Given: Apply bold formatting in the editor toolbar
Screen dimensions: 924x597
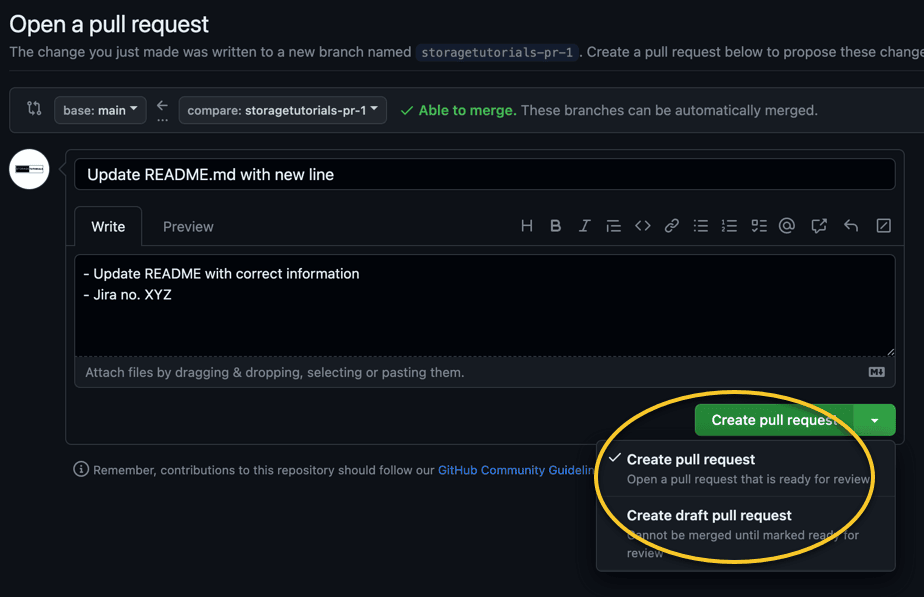Looking at the screenshot, I should pos(555,226).
